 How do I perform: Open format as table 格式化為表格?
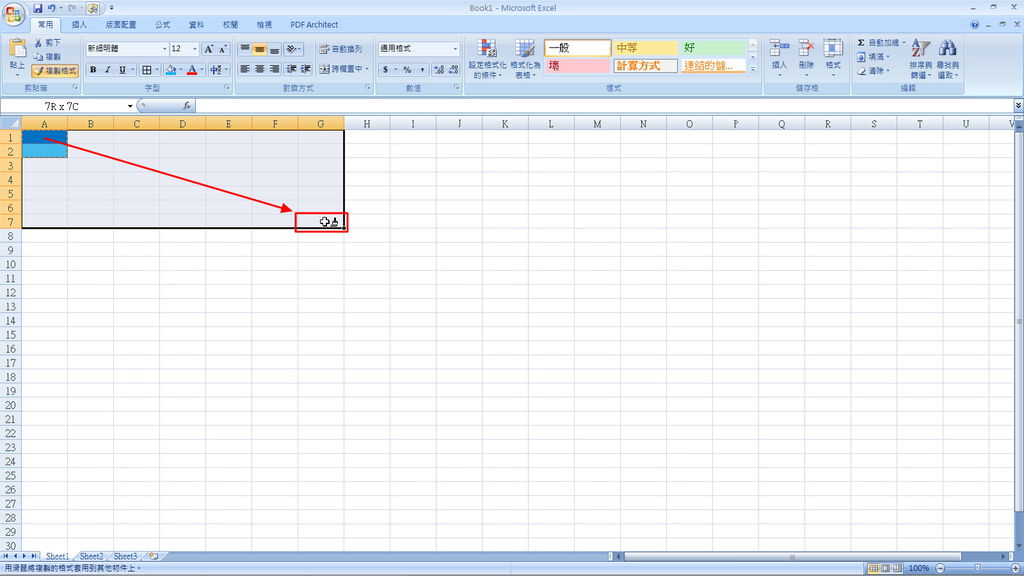click(525, 59)
